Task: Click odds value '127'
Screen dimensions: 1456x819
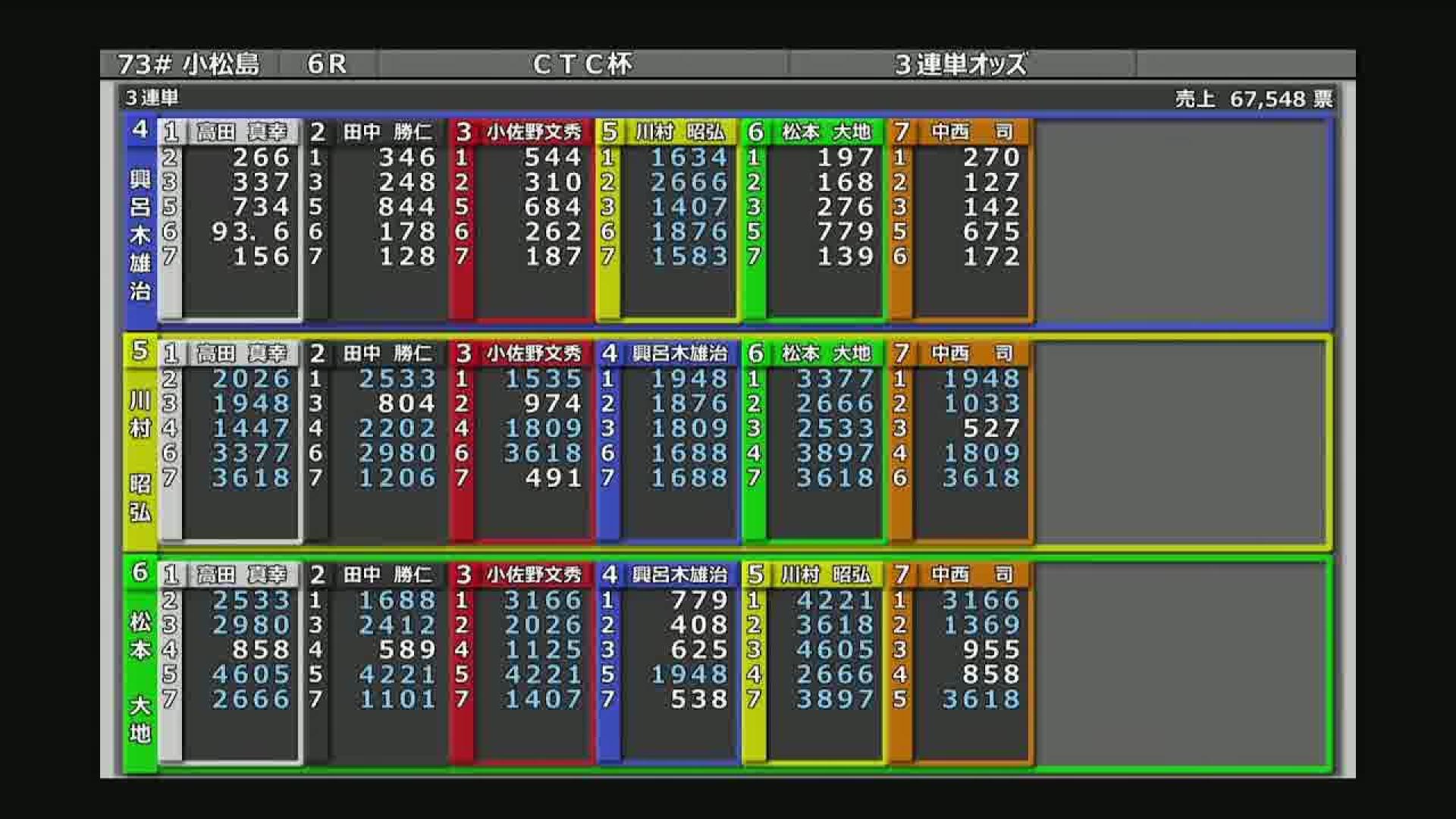Action: coord(991,183)
